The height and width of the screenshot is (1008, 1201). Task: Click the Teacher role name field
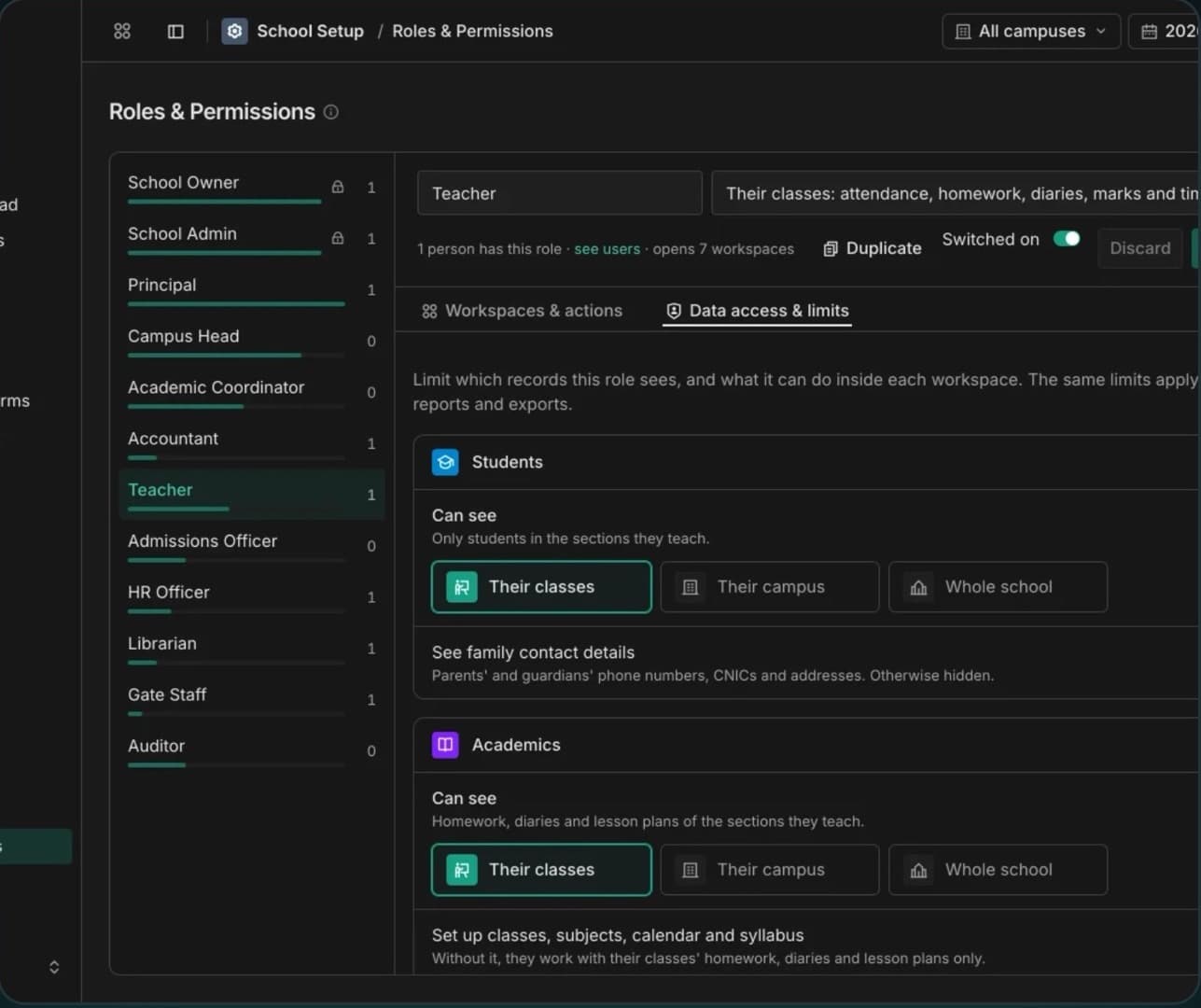[x=559, y=193]
